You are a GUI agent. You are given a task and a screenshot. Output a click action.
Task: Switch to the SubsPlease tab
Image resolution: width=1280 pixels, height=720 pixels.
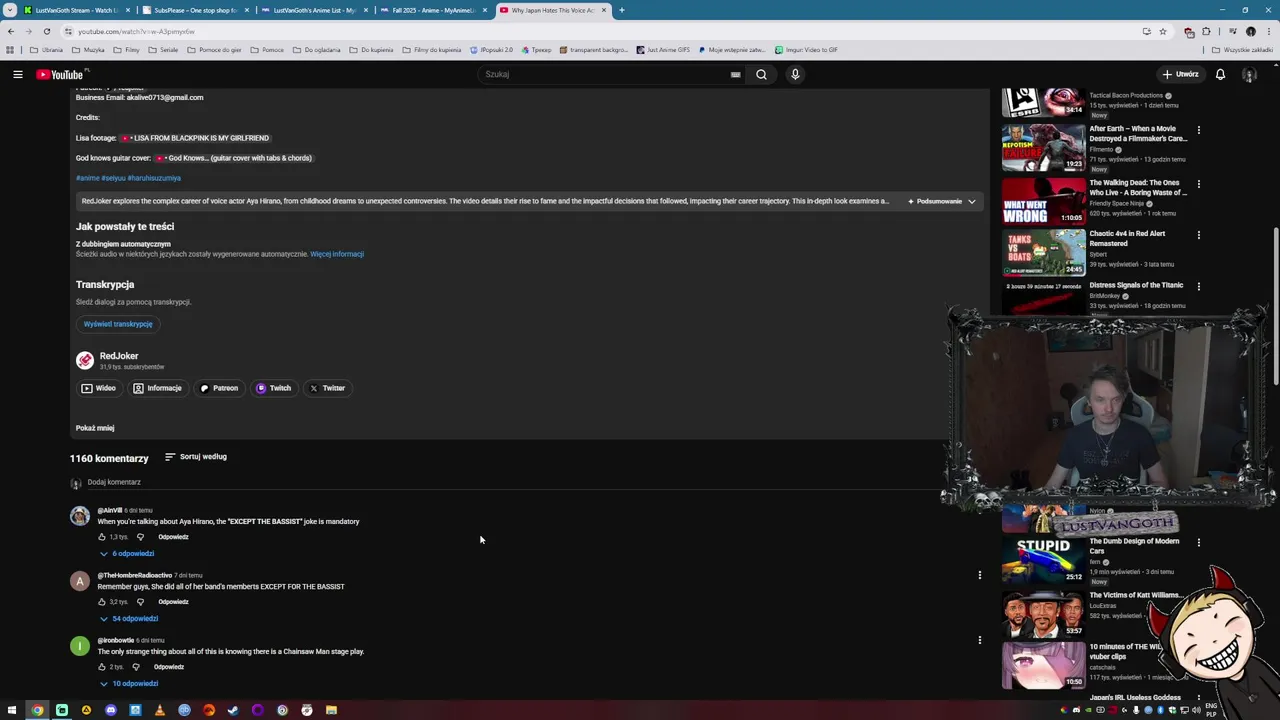(x=195, y=10)
